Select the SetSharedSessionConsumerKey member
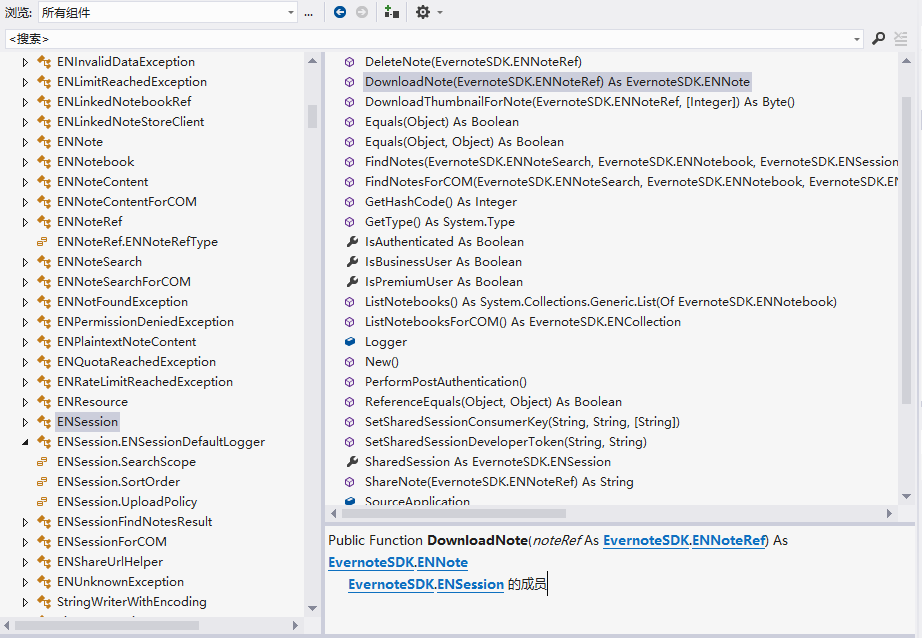 tap(522, 422)
